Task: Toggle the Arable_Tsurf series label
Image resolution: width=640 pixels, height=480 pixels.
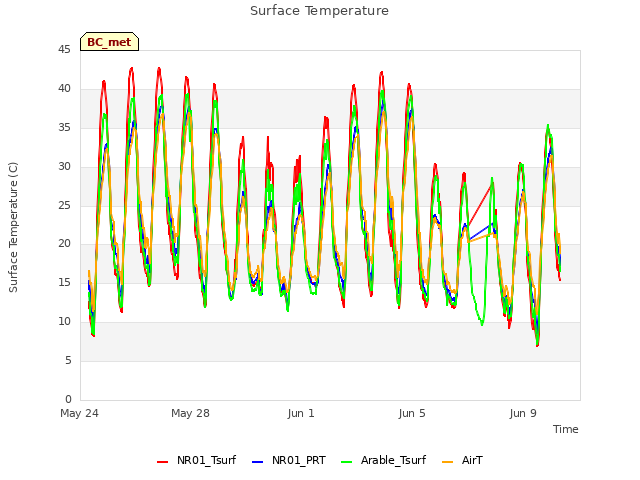Action: click(x=393, y=460)
